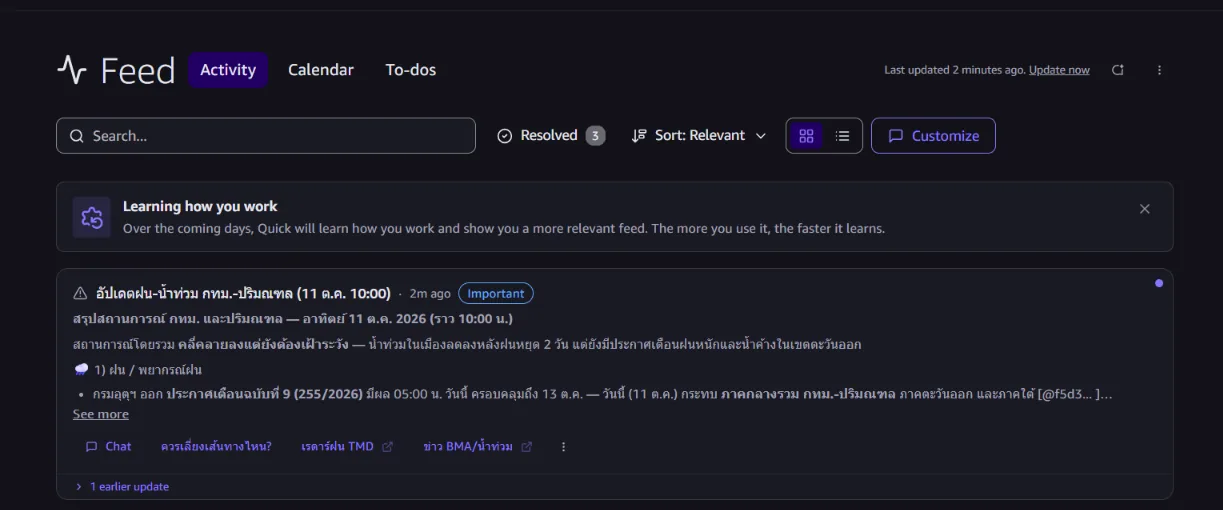The width and height of the screenshot is (1223, 510).
Task: Click the Learning how you work icon
Action: [x=92, y=217]
